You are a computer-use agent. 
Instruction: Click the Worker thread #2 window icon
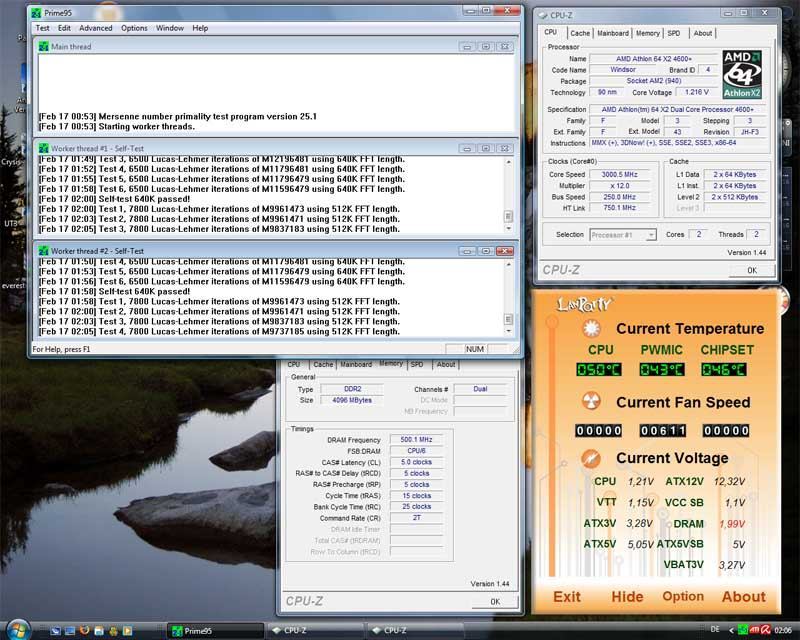click(44, 251)
